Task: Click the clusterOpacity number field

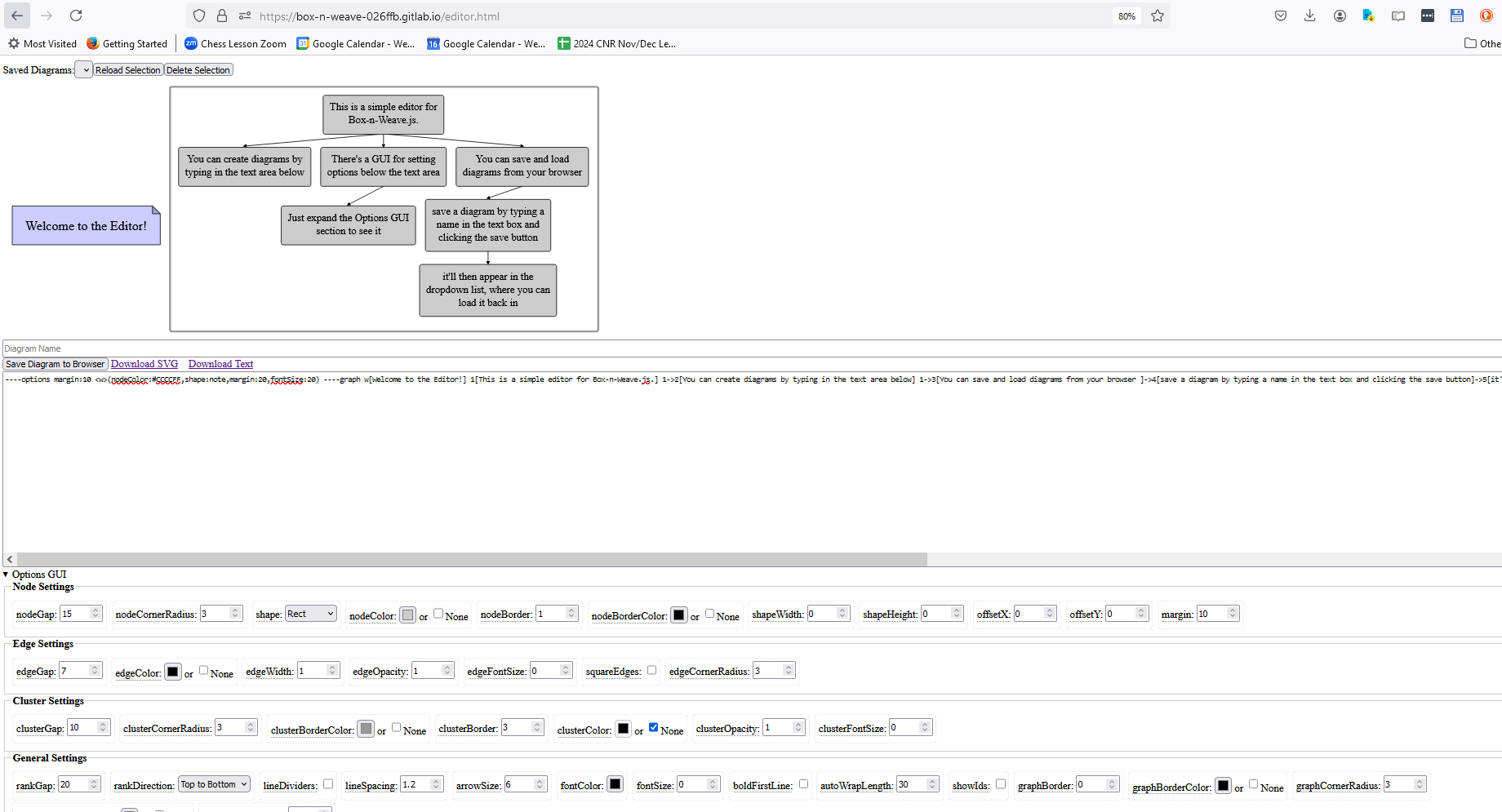Action: pyautogui.click(x=784, y=727)
